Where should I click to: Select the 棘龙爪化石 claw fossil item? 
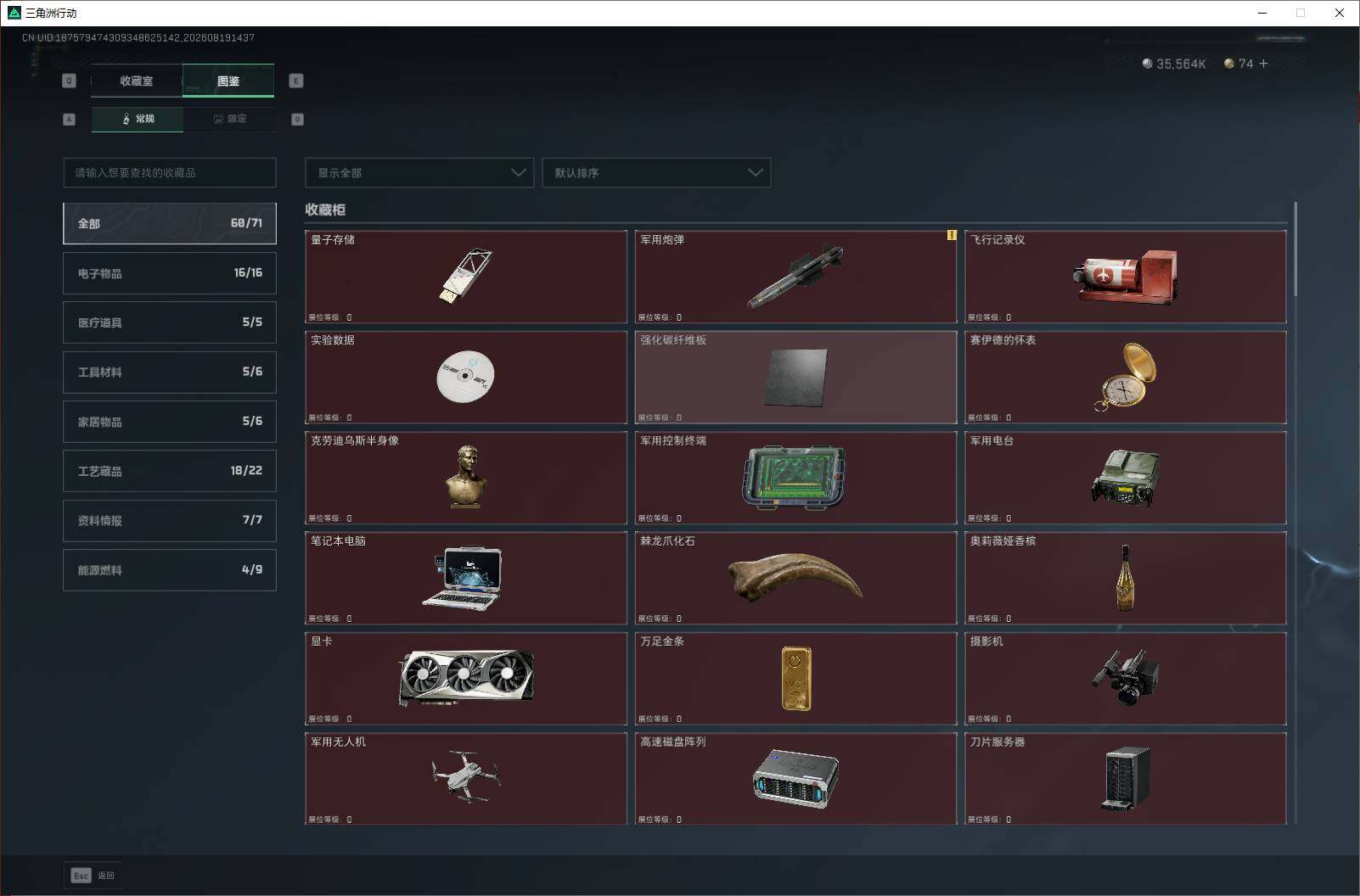pyautogui.click(x=795, y=578)
